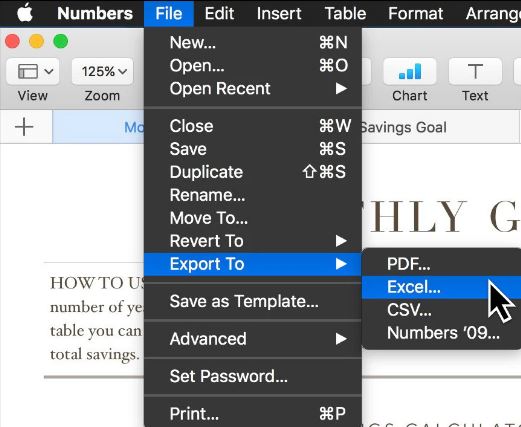Screen dimensions: 521x427
Task: Export to Numbers '09… format
Action: [441, 333]
